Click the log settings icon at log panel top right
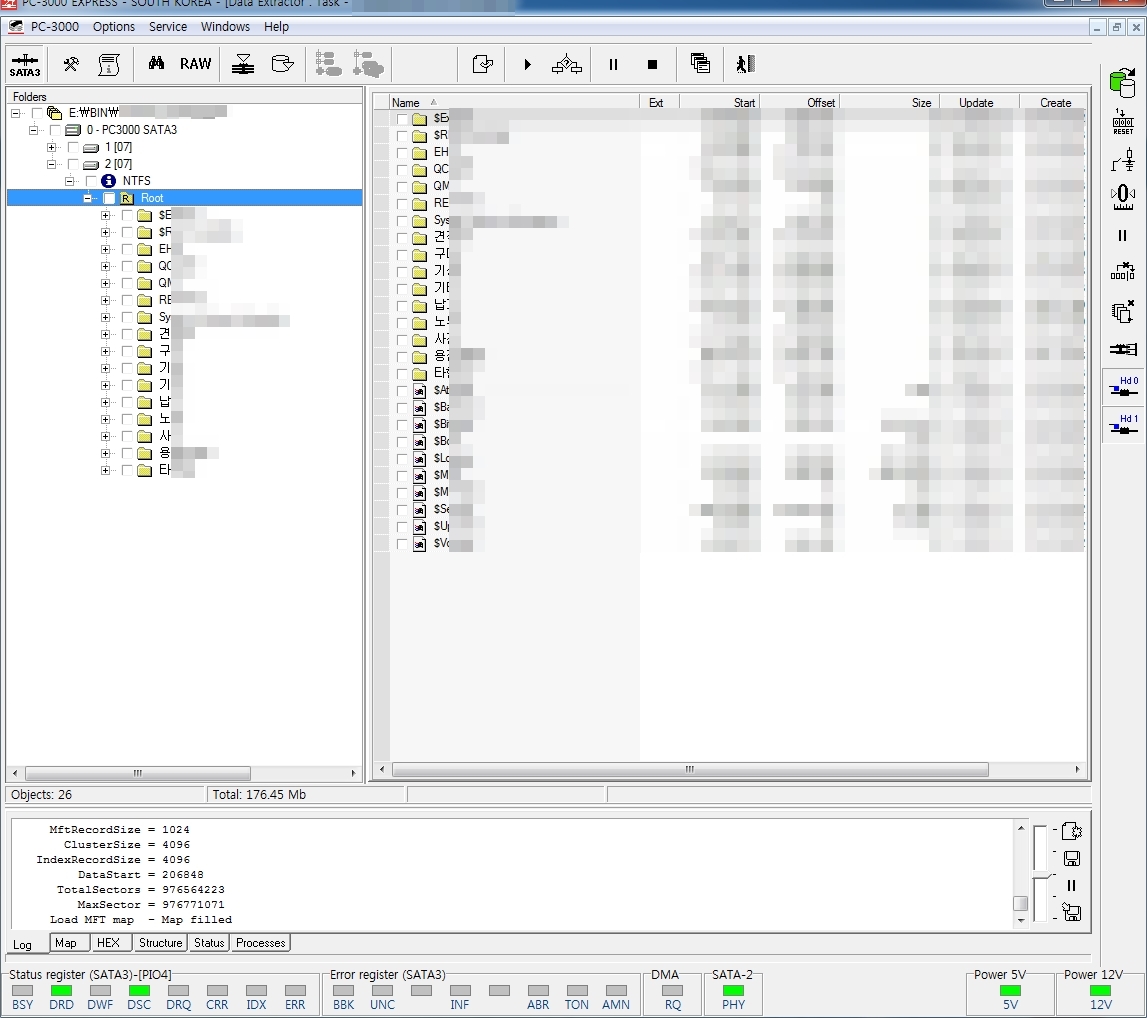Screen dimensions: 1147x1018 click(1072, 832)
